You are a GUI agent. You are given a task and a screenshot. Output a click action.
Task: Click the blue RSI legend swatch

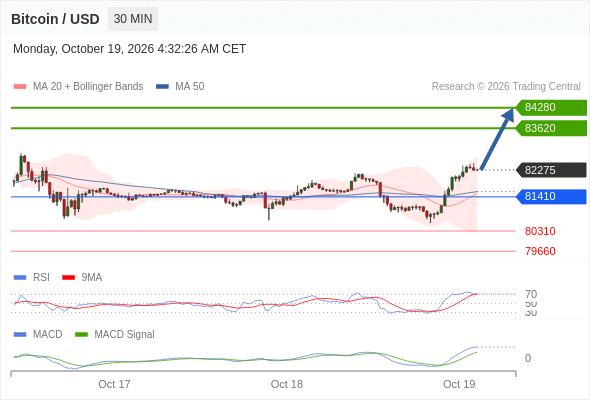[x=20, y=278]
